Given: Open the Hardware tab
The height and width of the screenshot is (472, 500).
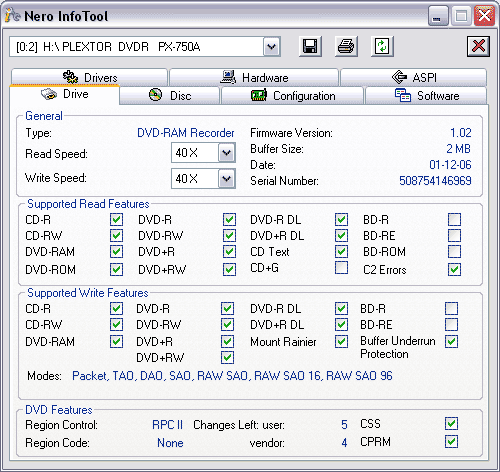Looking at the screenshot, I should (x=254, y=77).
